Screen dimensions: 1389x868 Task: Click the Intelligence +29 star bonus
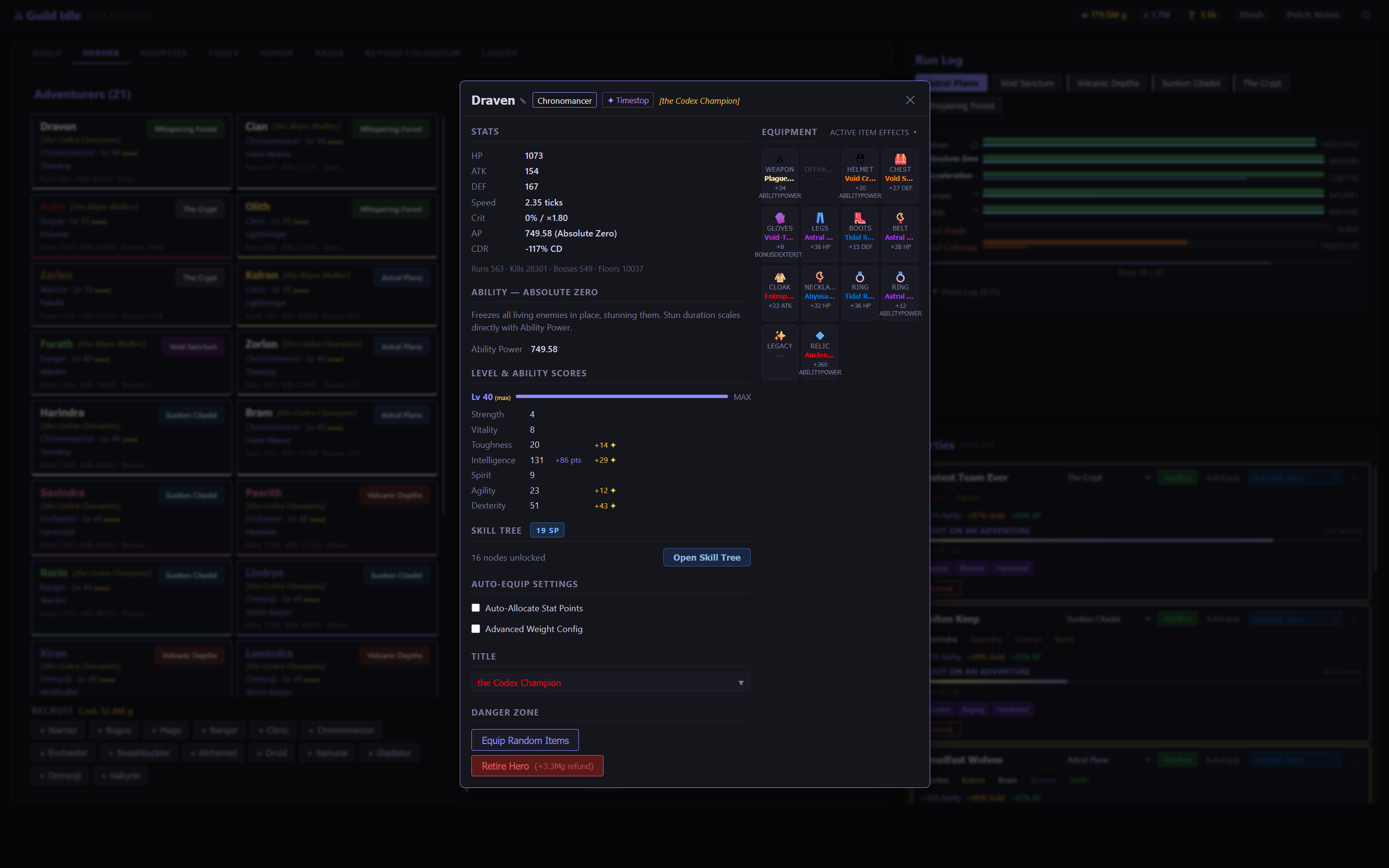[x=605, y=460]
